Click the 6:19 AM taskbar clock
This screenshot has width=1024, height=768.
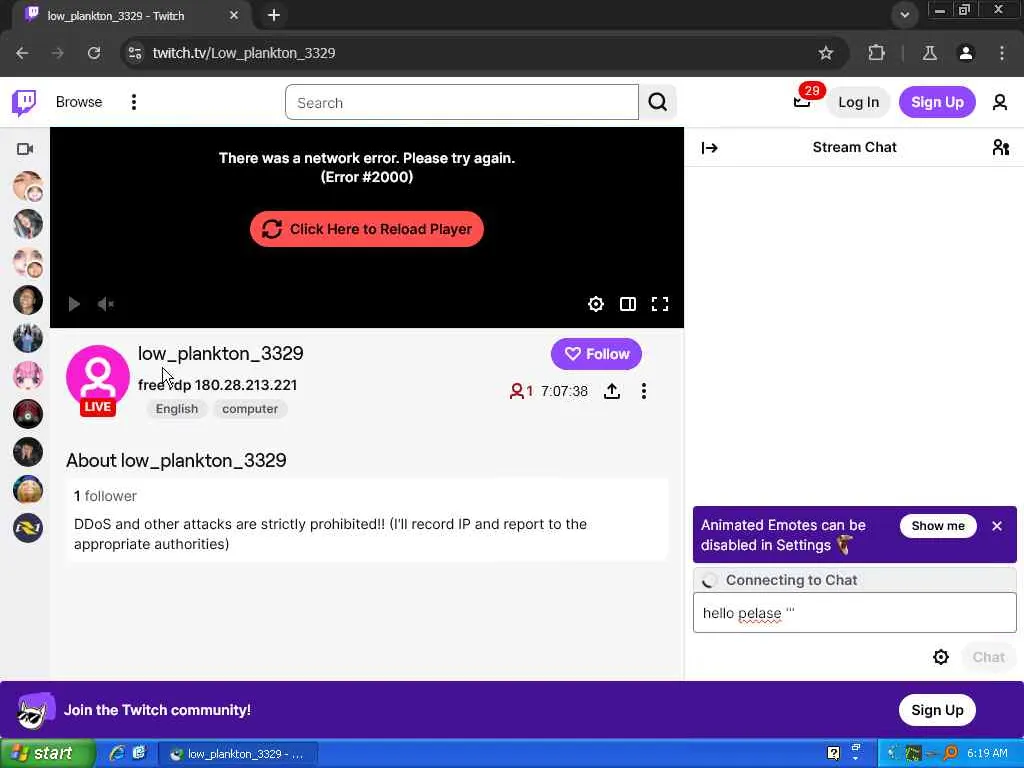(987, 753)
